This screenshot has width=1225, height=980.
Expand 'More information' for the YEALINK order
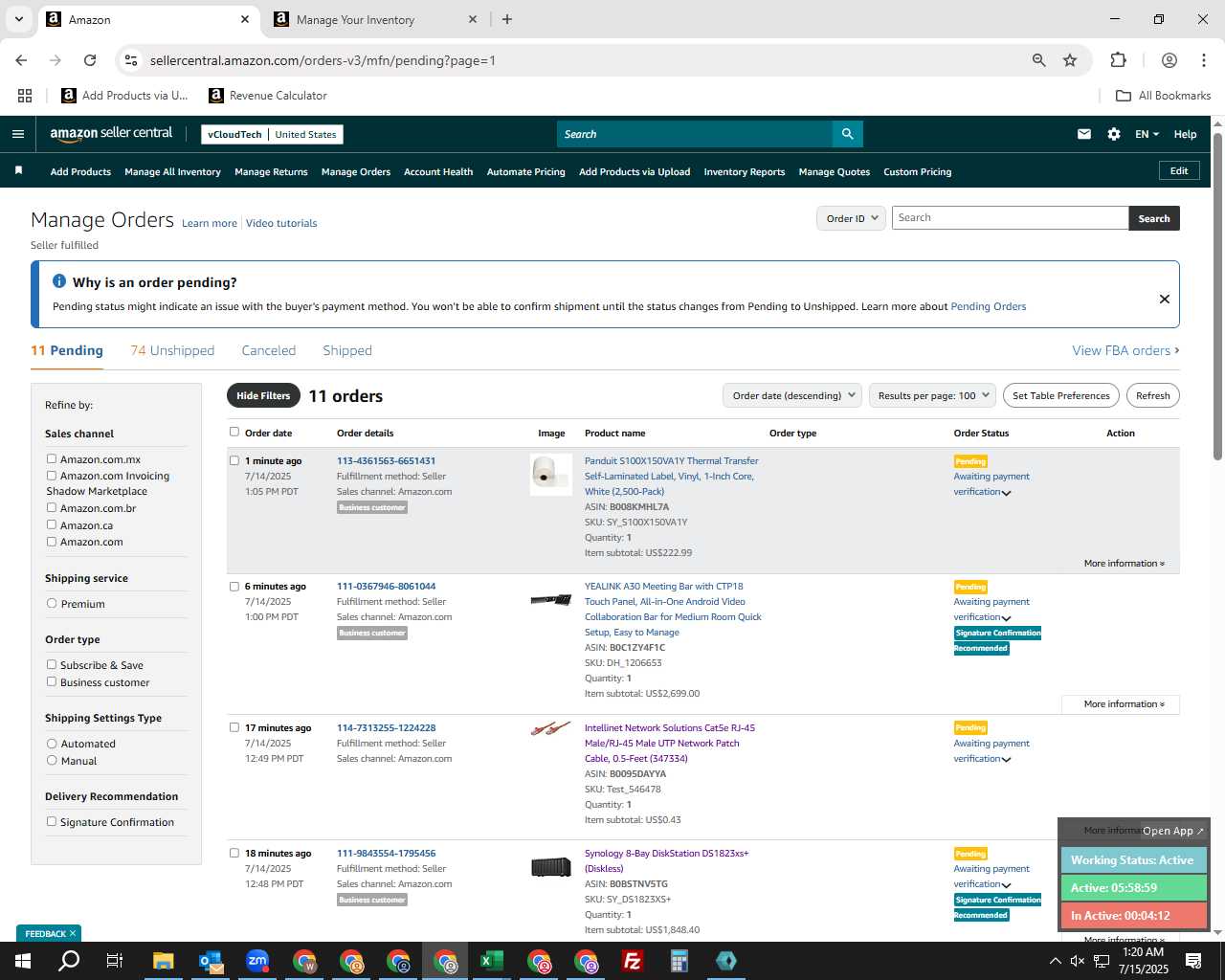1124,703
